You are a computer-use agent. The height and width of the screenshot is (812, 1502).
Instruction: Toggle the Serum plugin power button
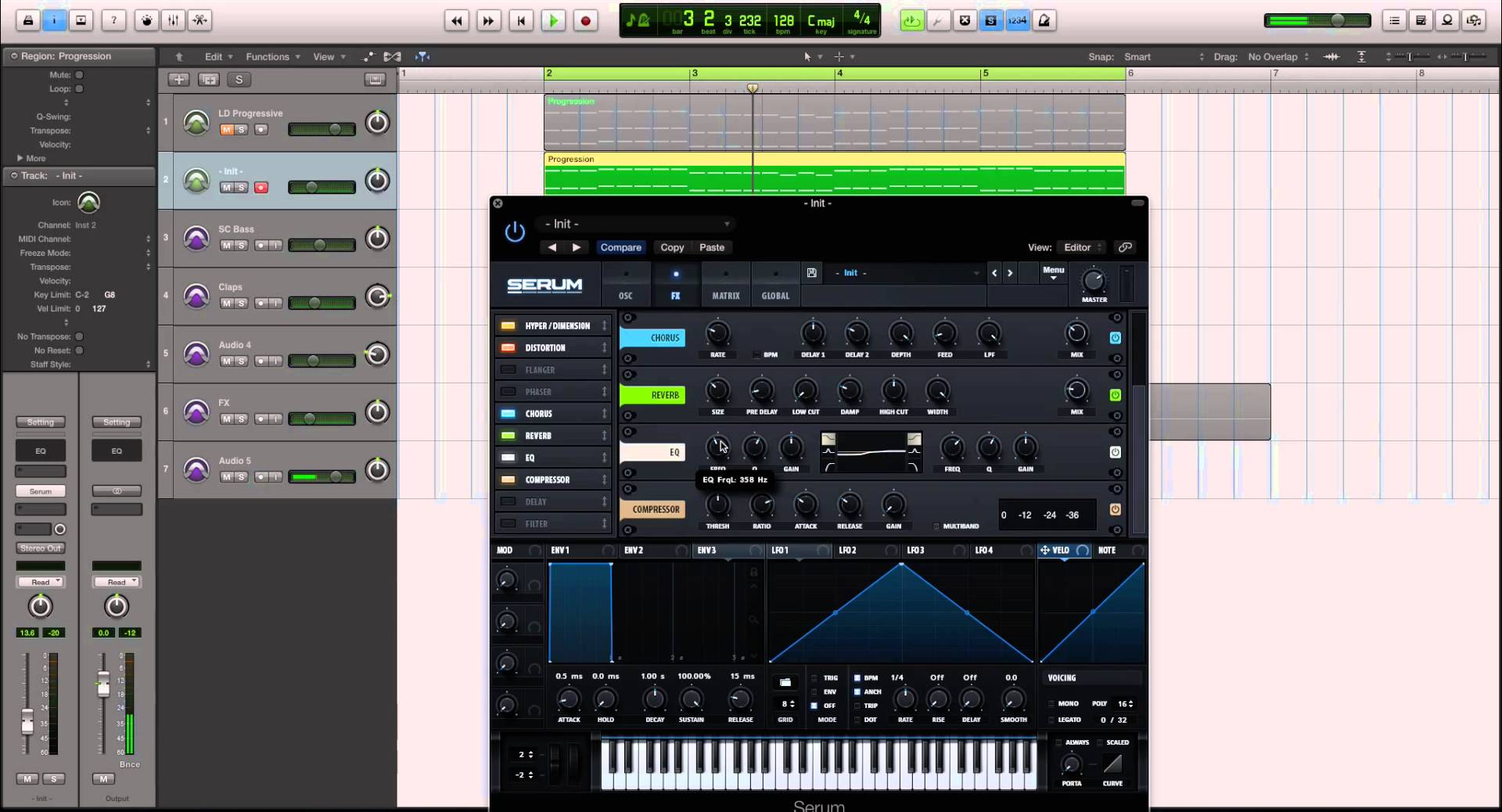coord(515,232)
